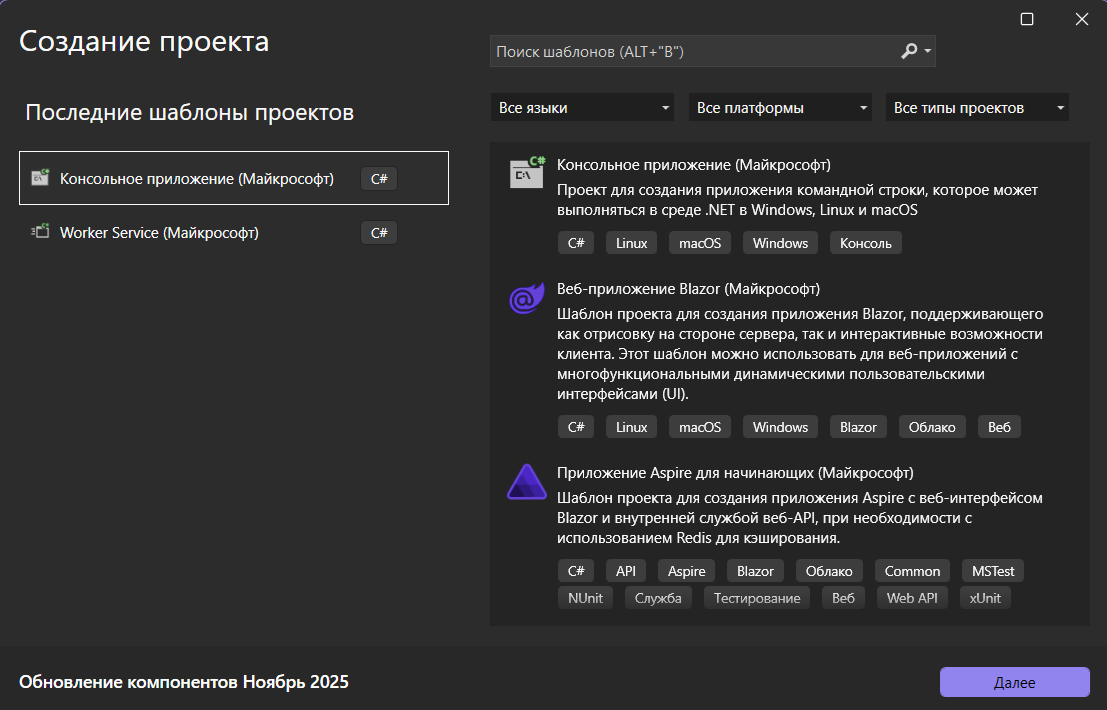Click the recent Worker Service icon

40,233
